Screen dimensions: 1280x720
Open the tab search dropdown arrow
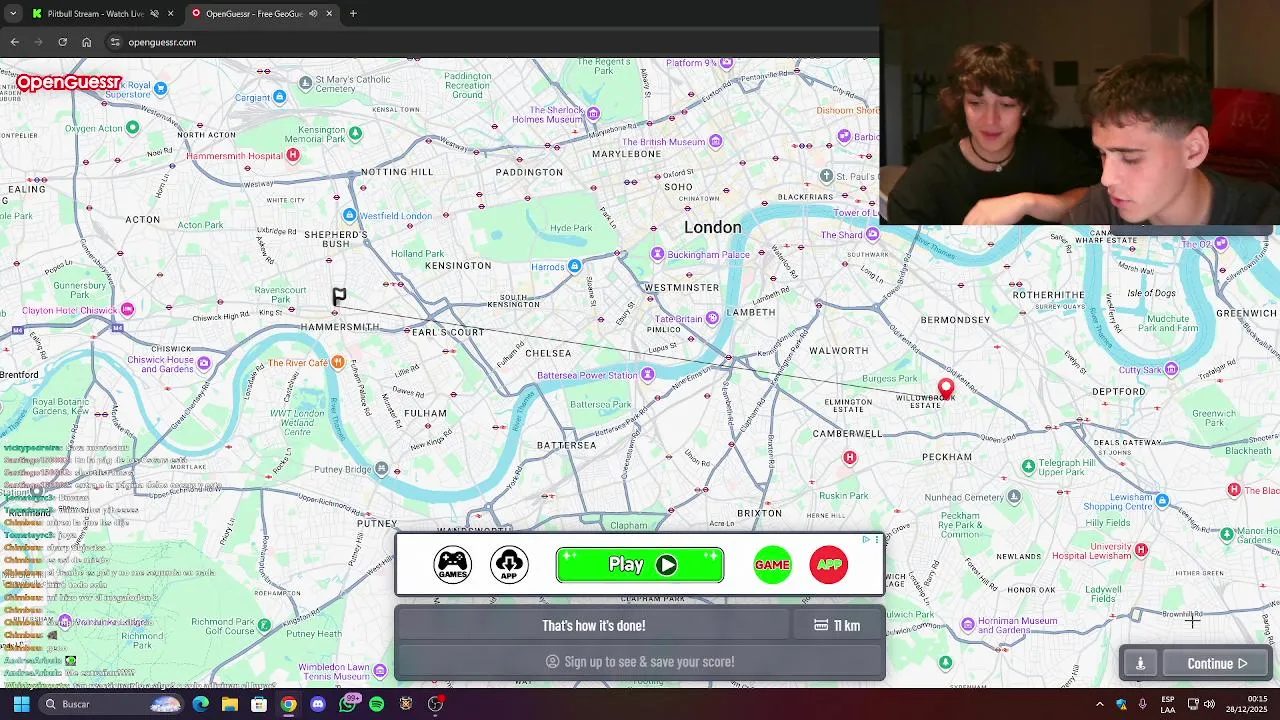pyautogui.click(x=12, y=13)
